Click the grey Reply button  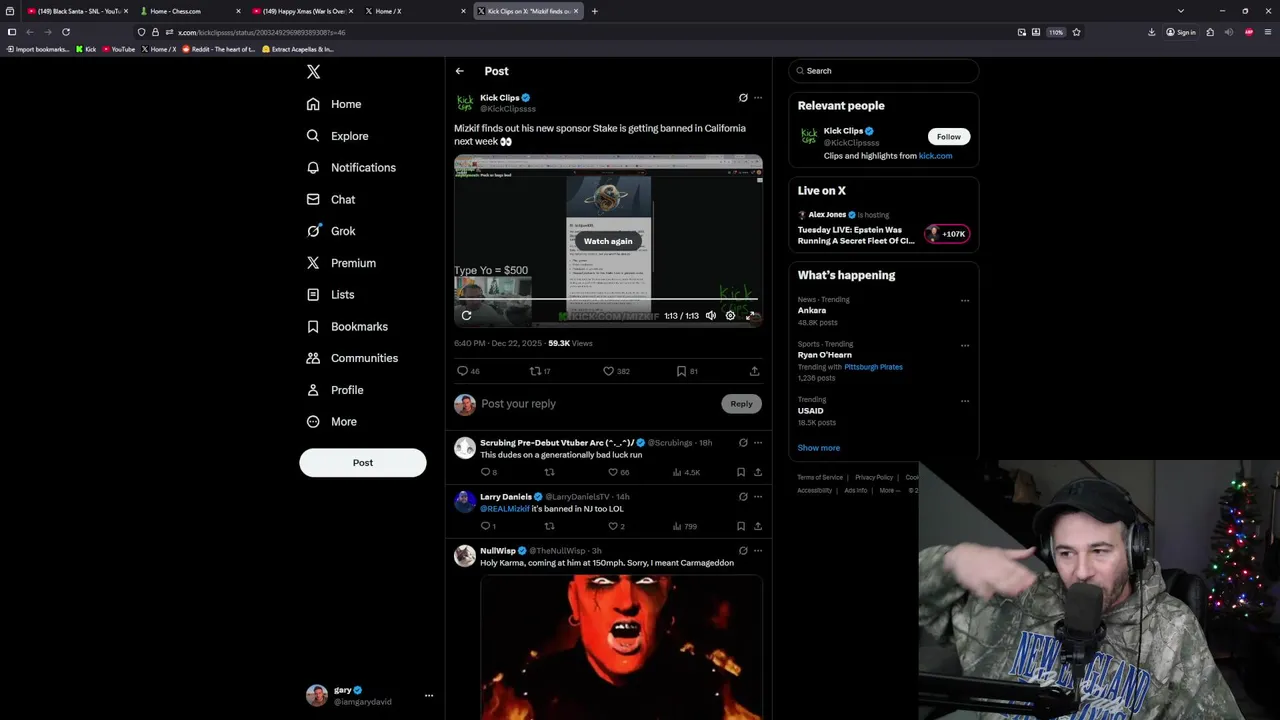point(741,404)
